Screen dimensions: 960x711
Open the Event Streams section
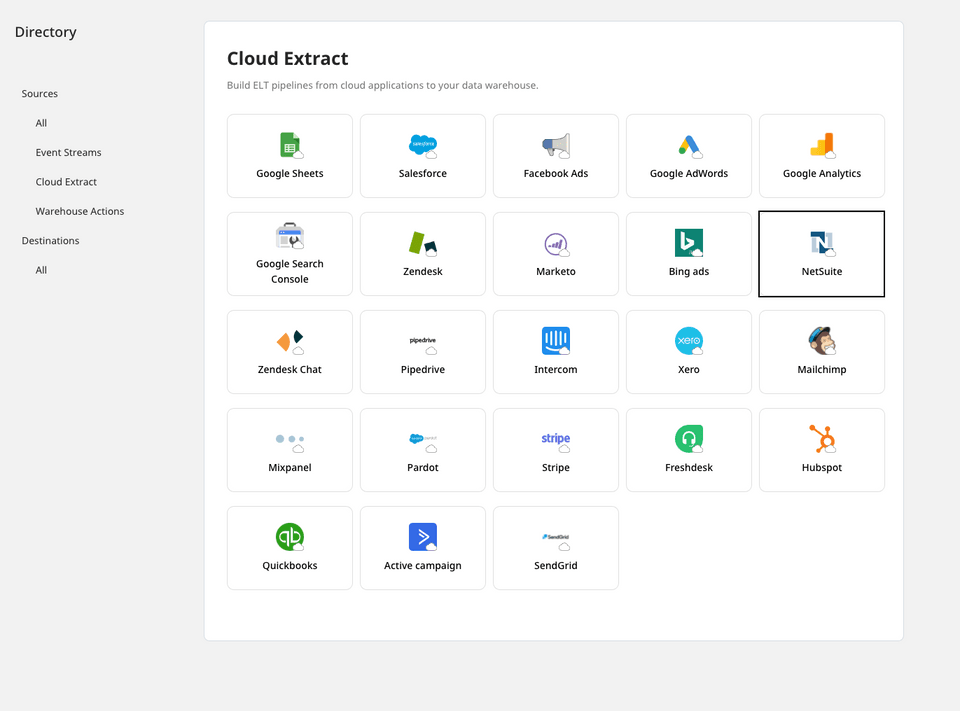click(68, 152)
